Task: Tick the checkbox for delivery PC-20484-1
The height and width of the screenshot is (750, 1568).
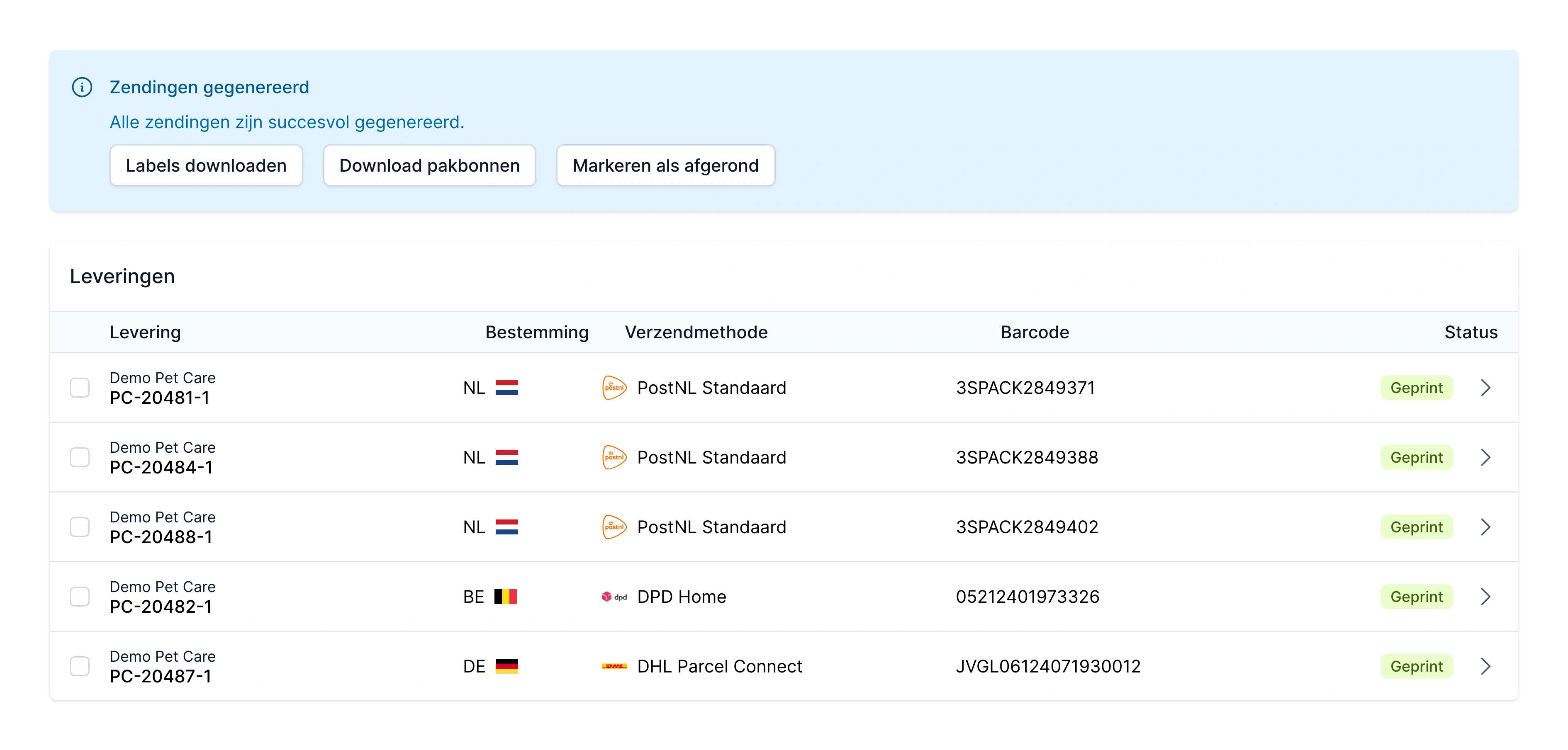Action: pyautogui.click(x=80, y=457)
